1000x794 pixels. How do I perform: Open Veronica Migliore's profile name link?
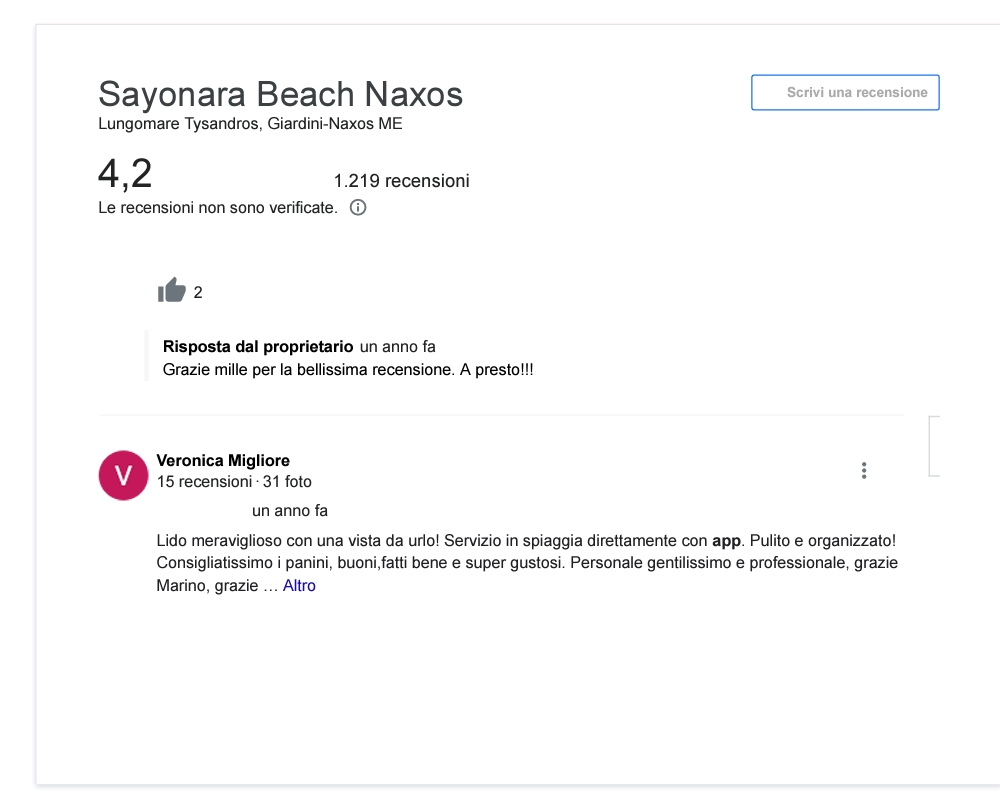point(223,460)
